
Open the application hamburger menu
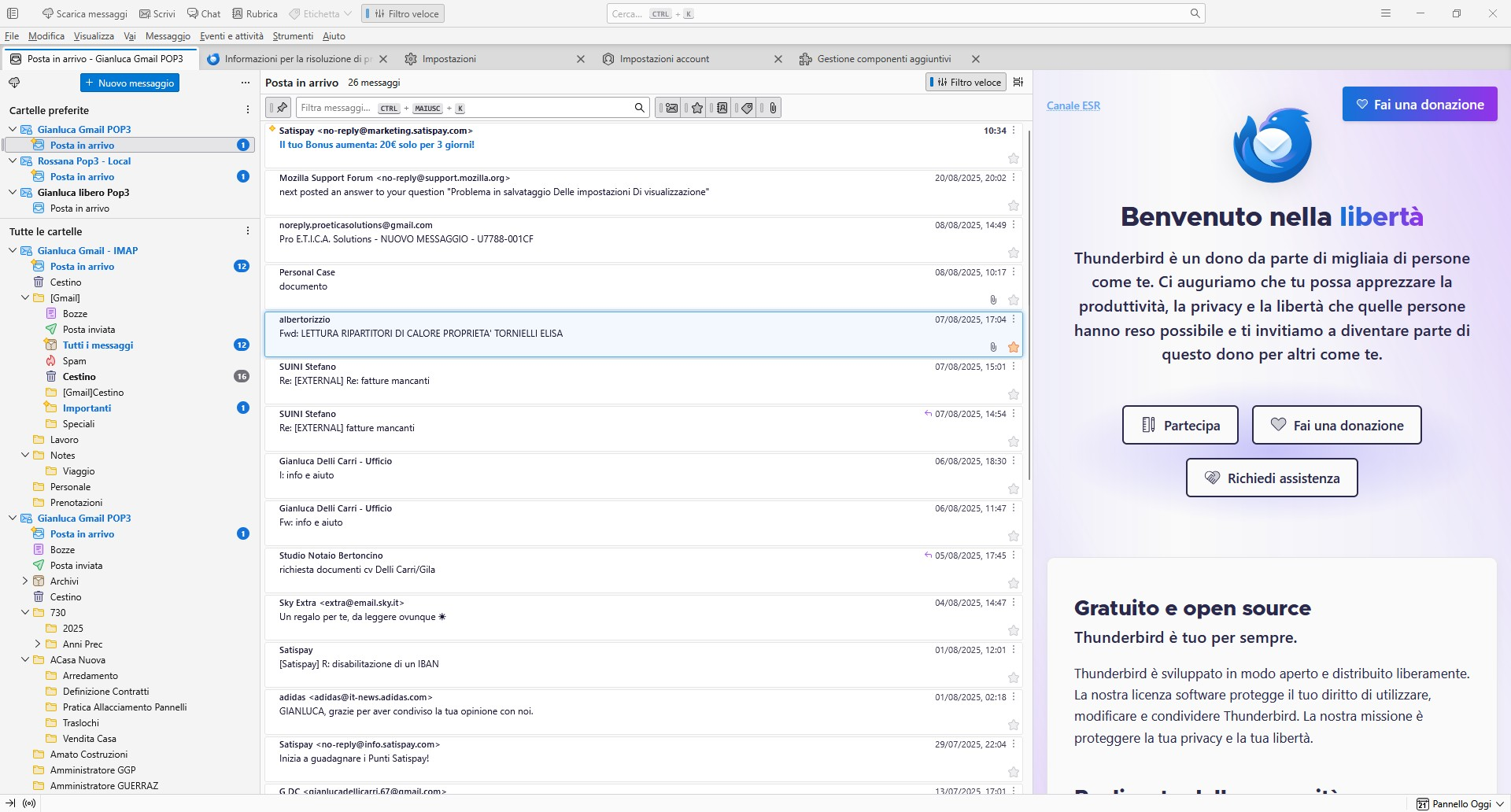[1385, 13]
